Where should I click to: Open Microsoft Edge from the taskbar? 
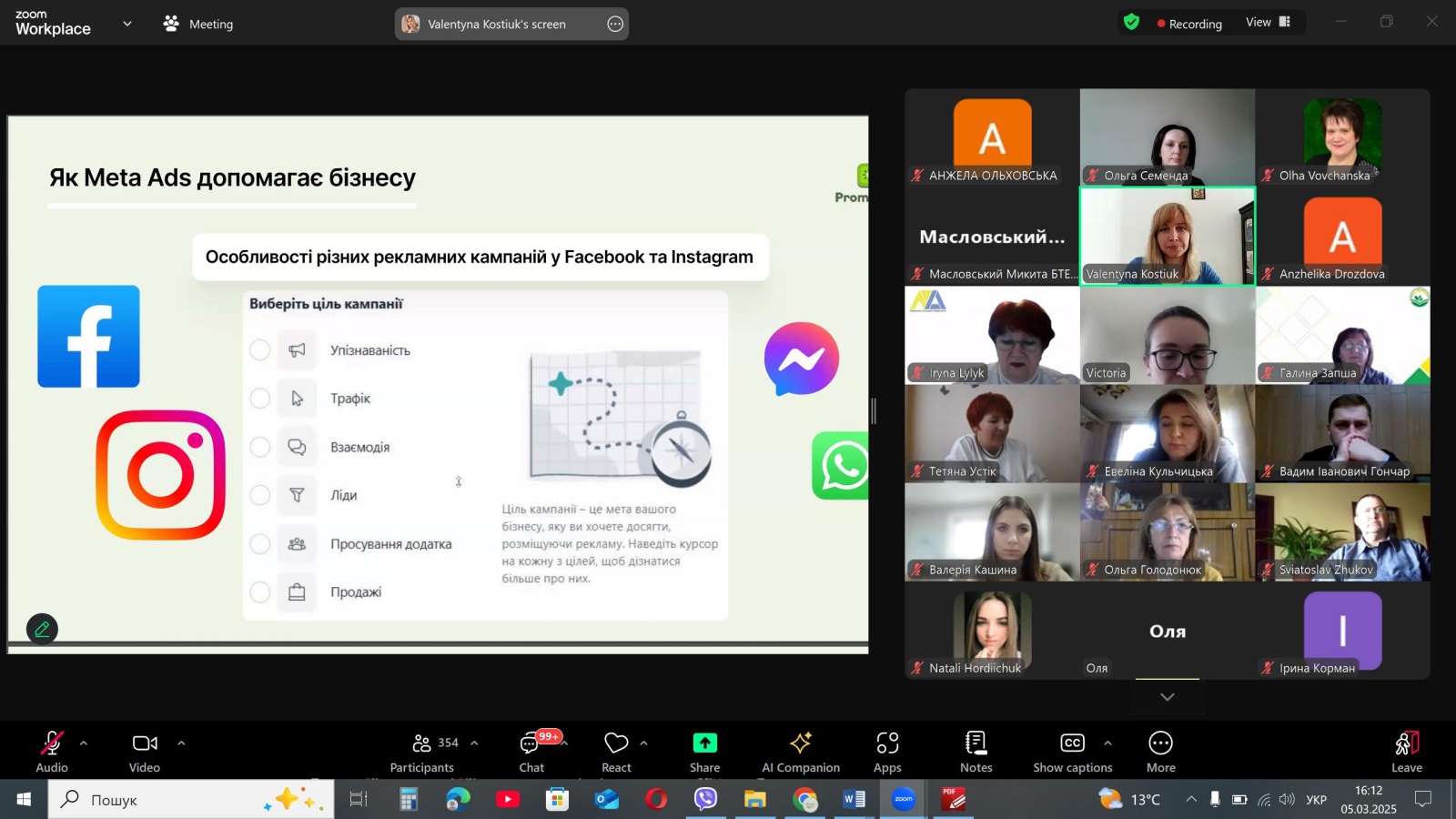point(459,799)
